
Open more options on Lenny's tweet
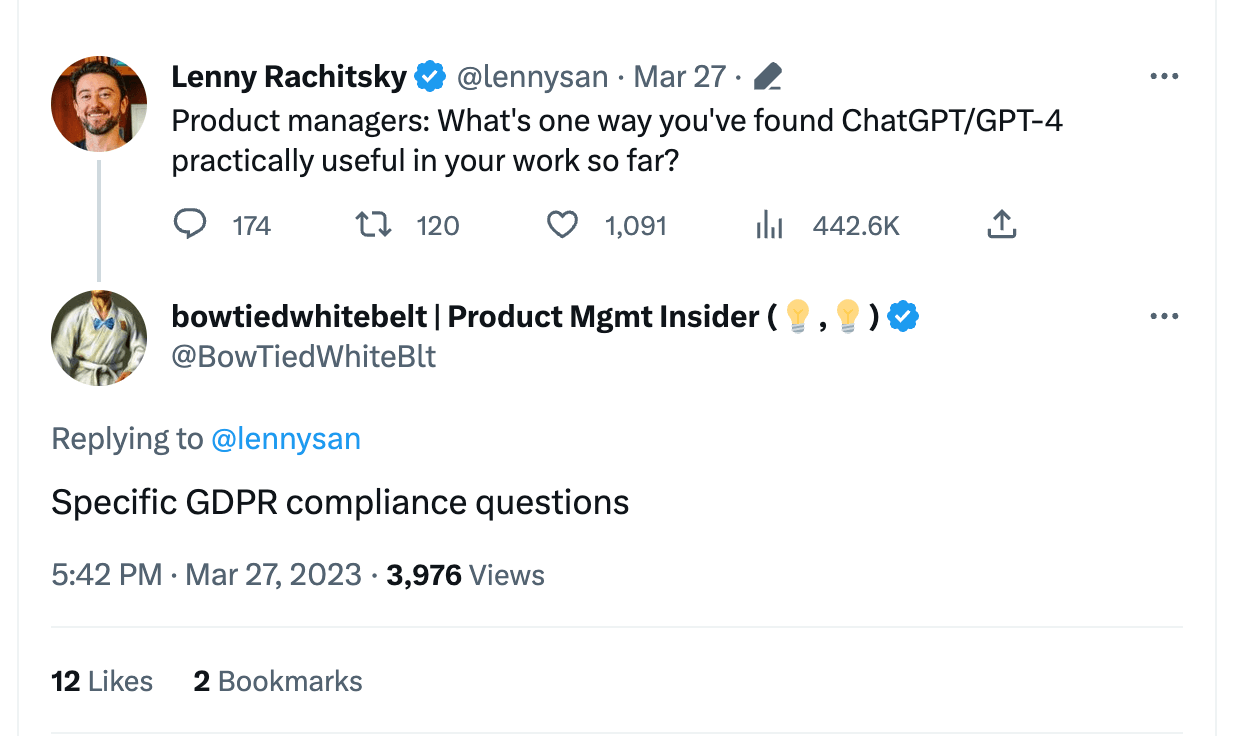coord(1164,76)
